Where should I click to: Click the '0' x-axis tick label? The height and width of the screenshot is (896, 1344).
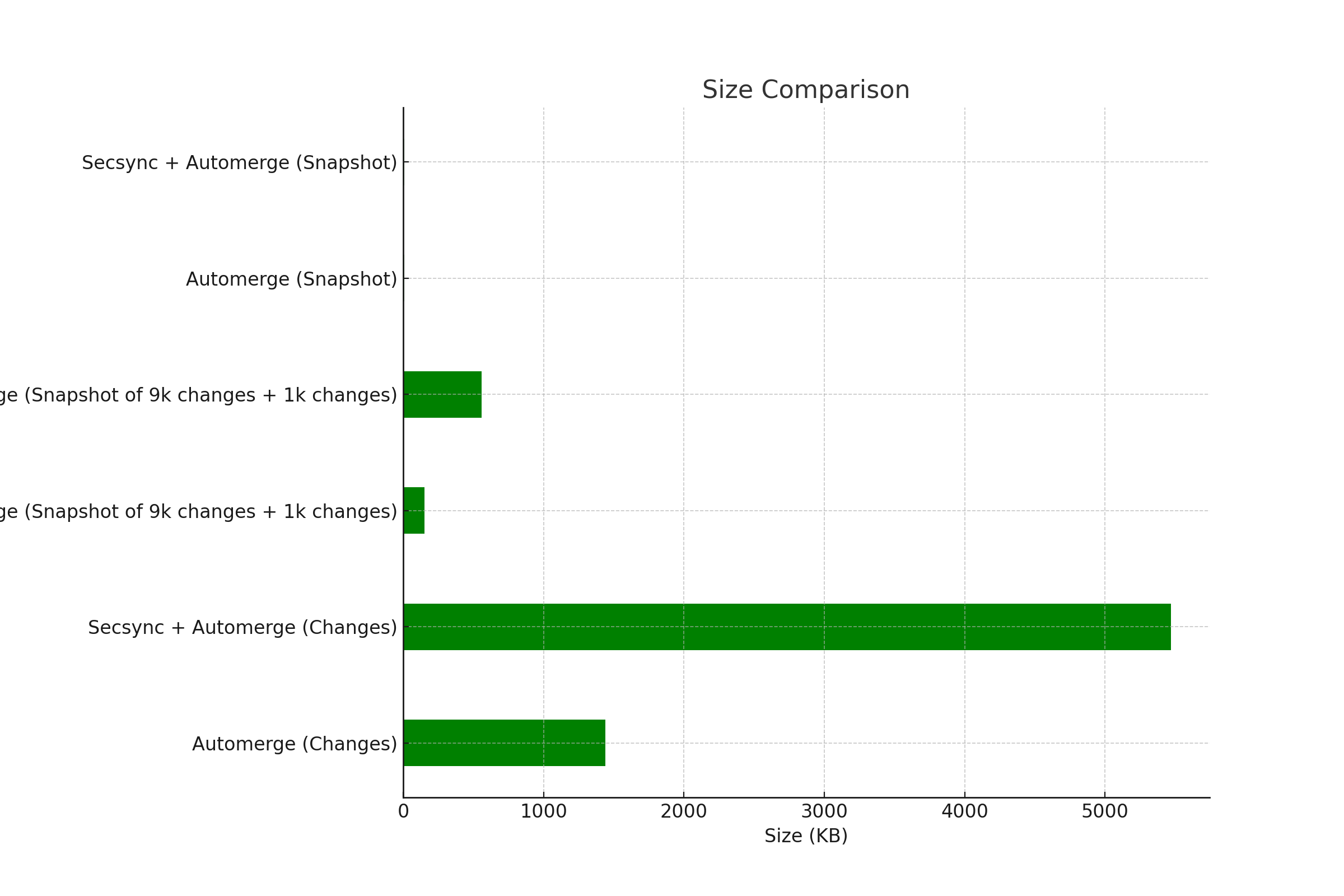(403, 811)
